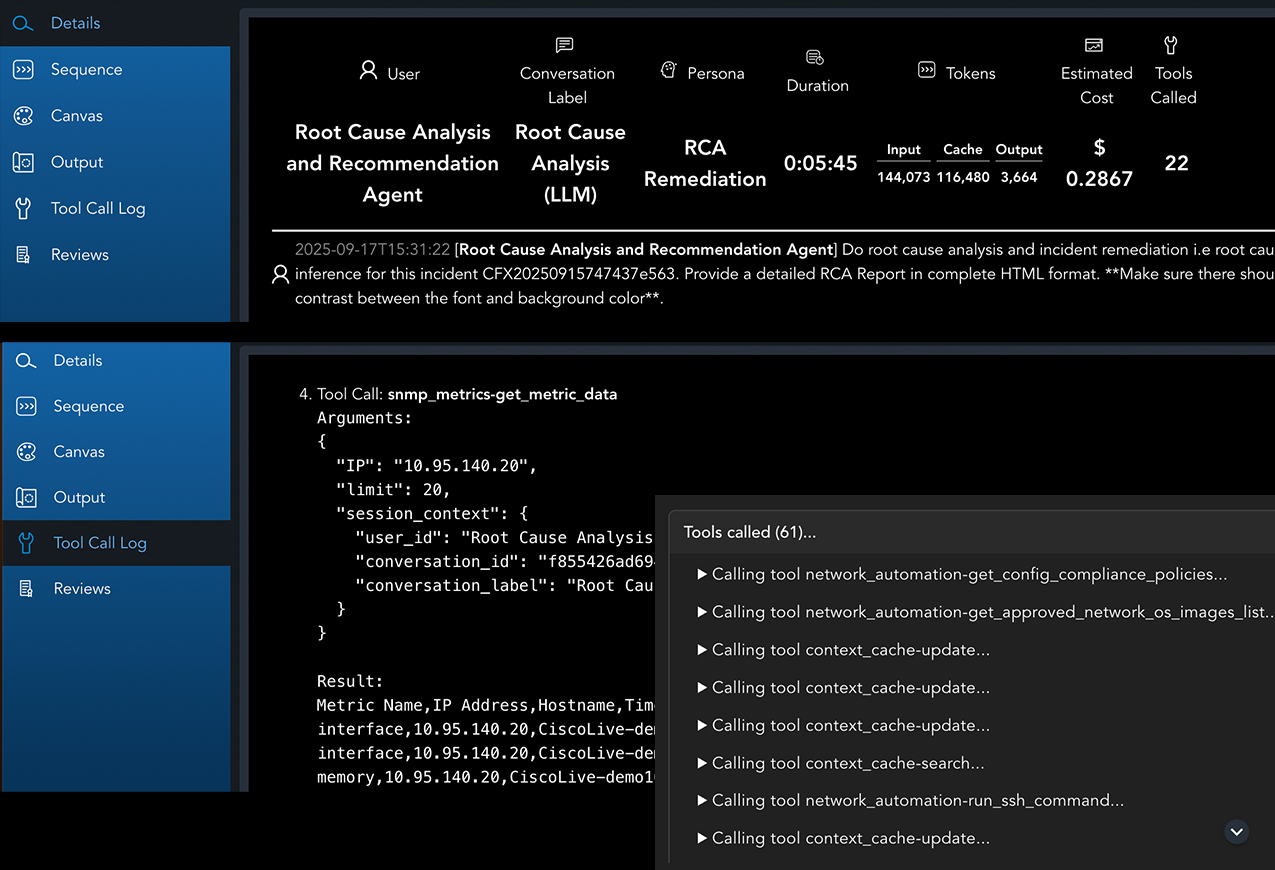This screenshot has height=870, width=1275.
Task: Click the Duration icon above the timer
Action: tap(815, 58)
